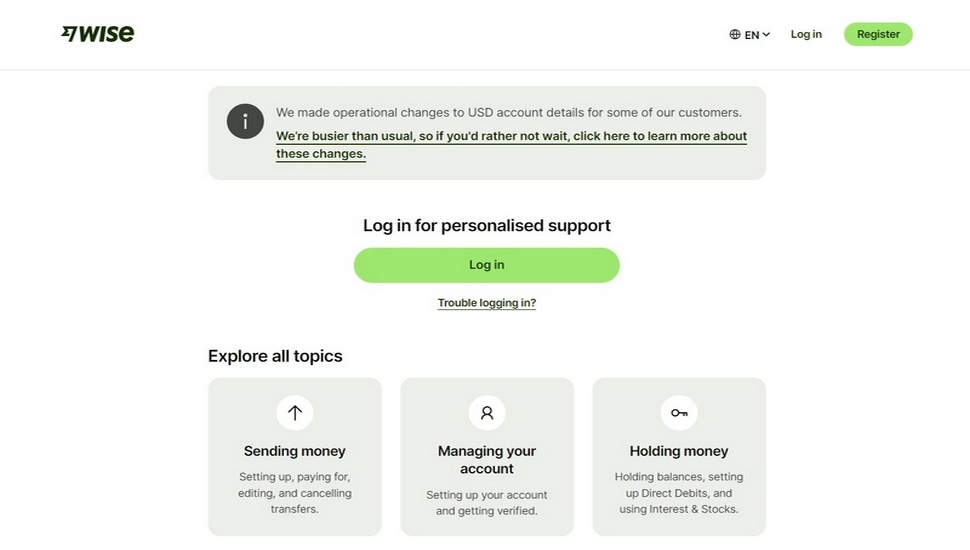Click Log in in top navigation
The height and width of the screenshot is (550, 970).
click(x=806, y=34)
